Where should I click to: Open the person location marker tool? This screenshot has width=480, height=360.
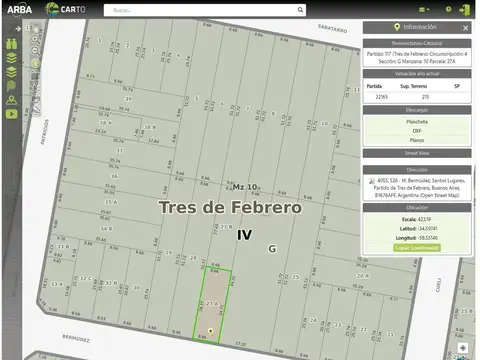pos(12,100)
